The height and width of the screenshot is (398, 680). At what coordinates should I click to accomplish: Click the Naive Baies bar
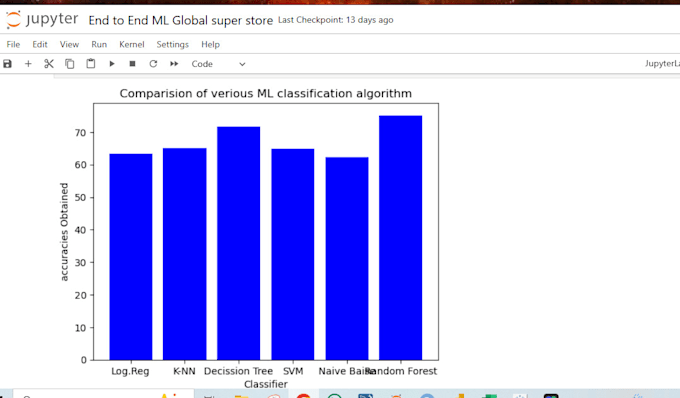click(347, 258)
